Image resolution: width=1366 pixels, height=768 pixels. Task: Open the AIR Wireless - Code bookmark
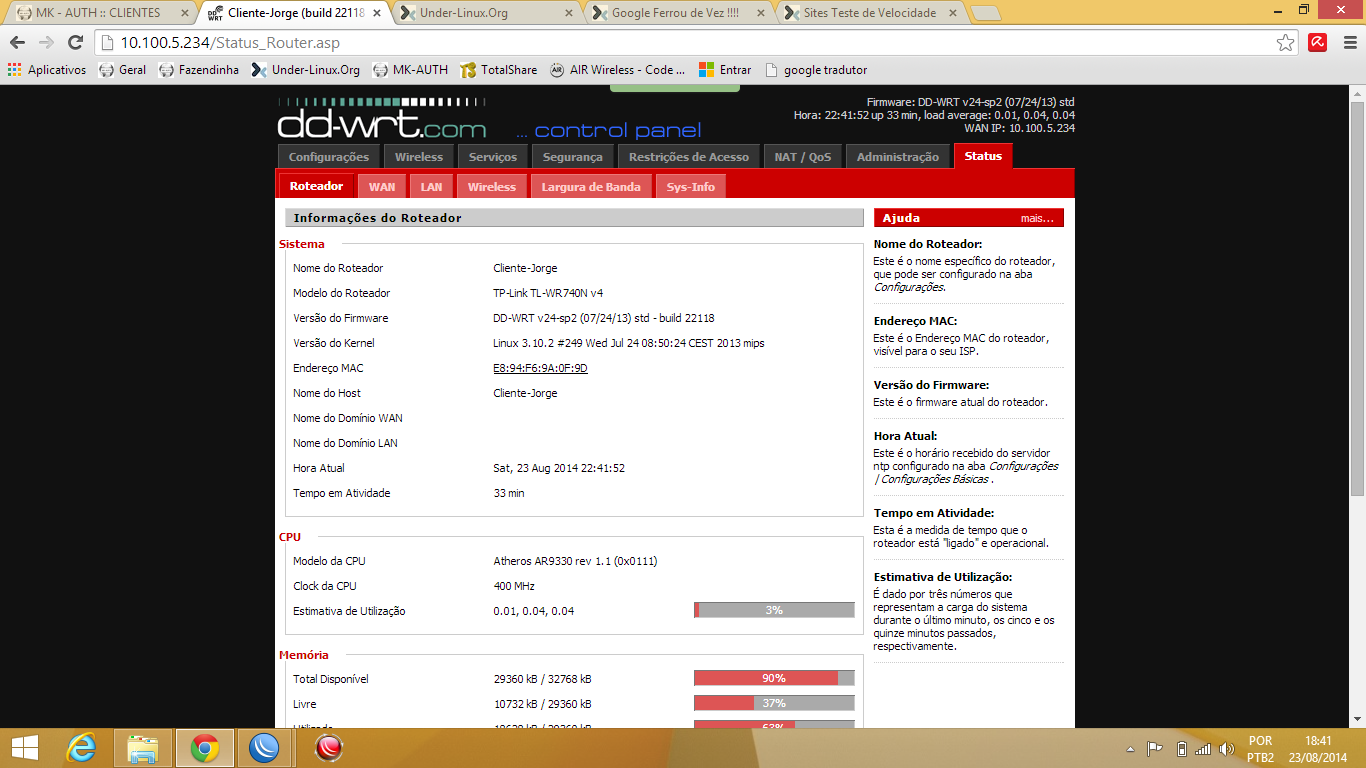[x=618, y=70]
